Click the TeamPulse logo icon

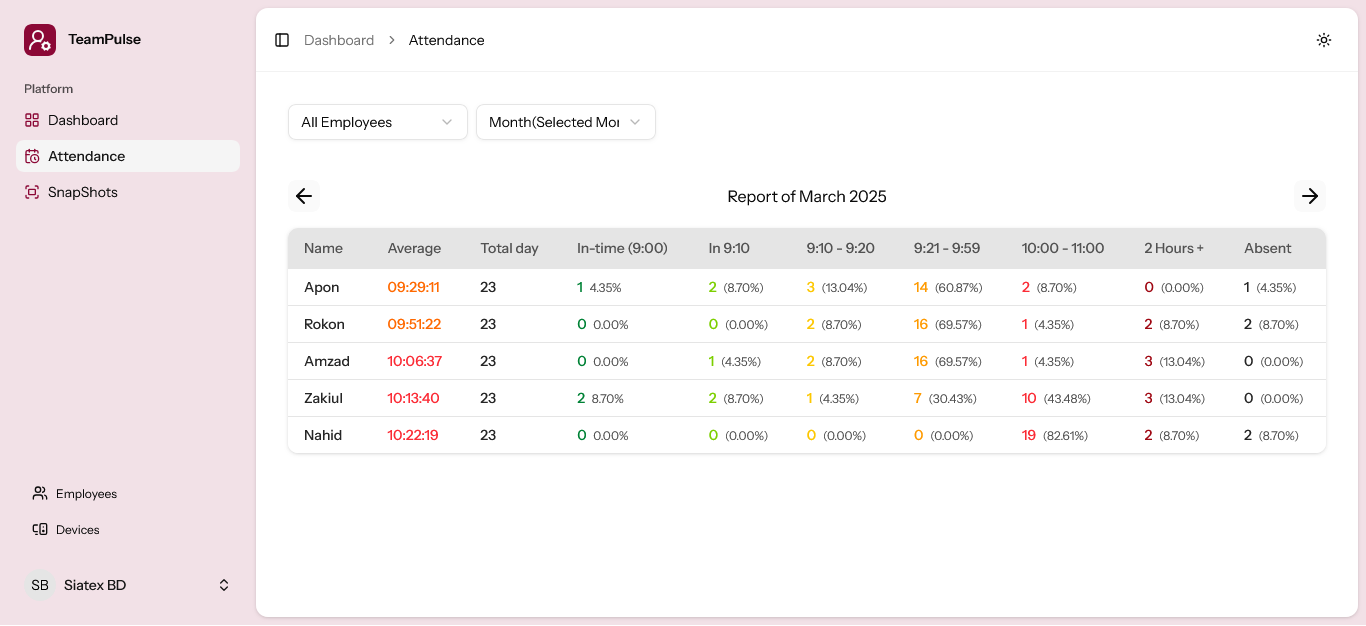40,40
